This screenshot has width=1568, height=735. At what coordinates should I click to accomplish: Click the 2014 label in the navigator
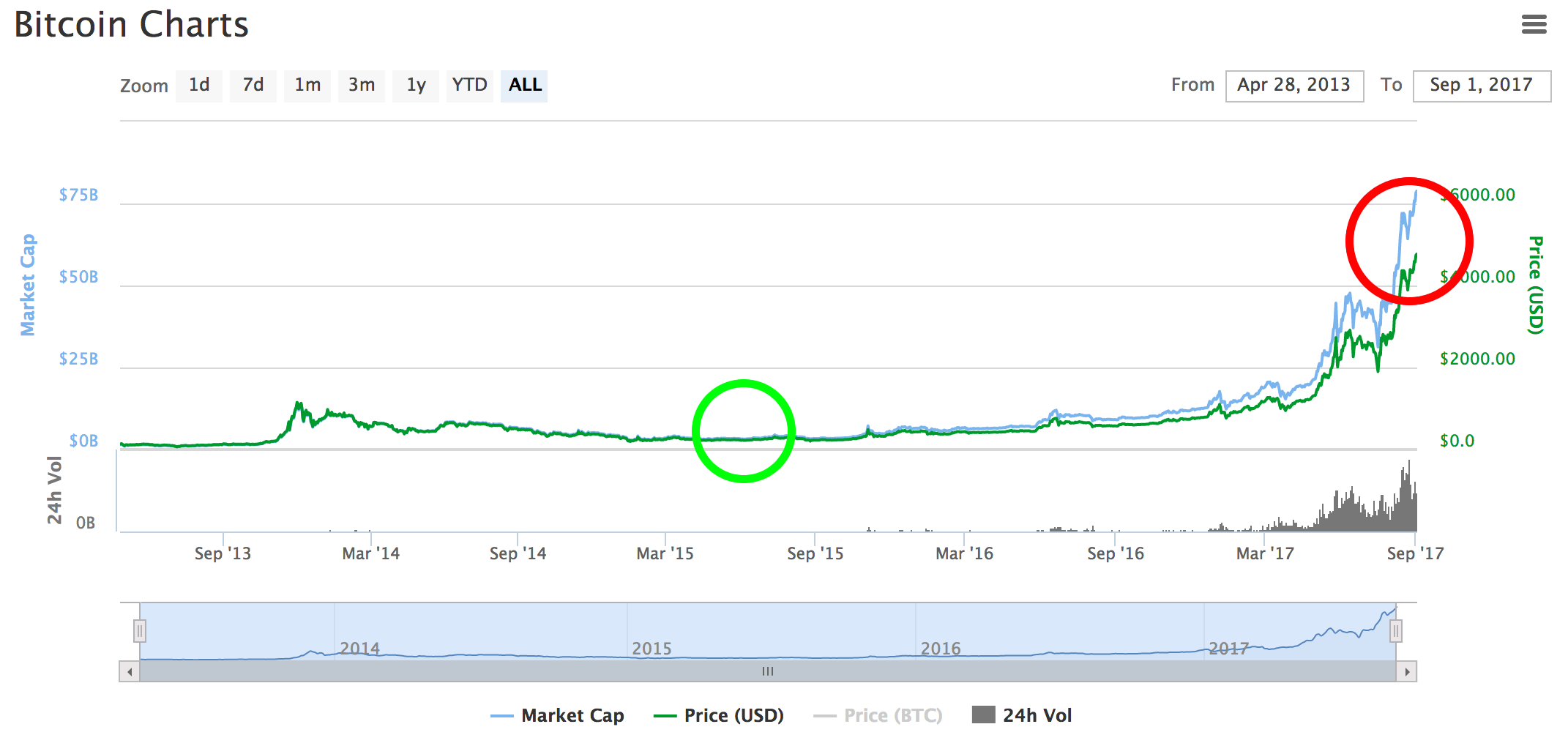359,649
